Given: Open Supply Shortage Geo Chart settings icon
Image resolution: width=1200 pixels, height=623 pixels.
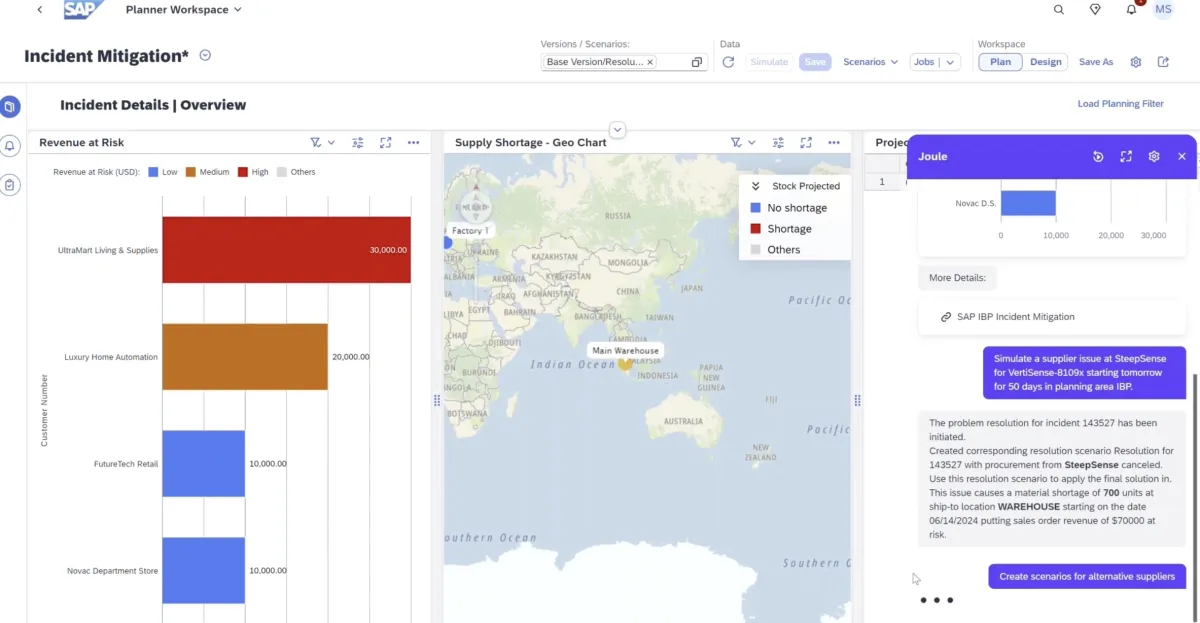Looking at the screenshot, I should click(778, 143).
